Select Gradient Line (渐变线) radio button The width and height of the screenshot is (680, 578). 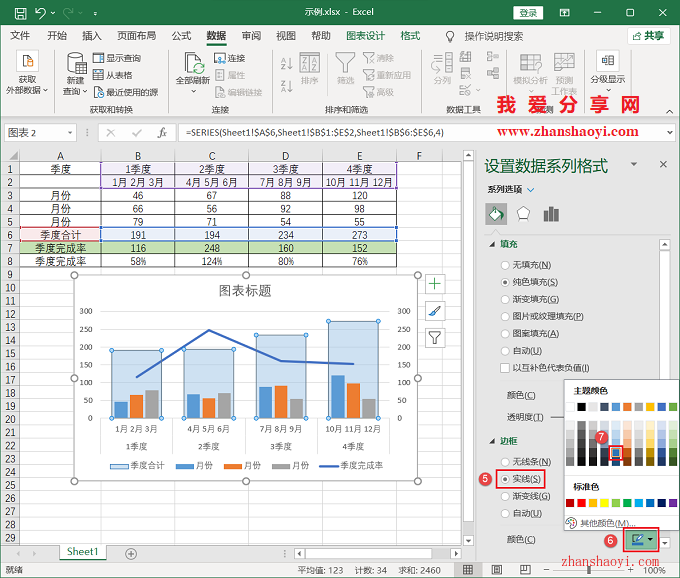[505, 496]
